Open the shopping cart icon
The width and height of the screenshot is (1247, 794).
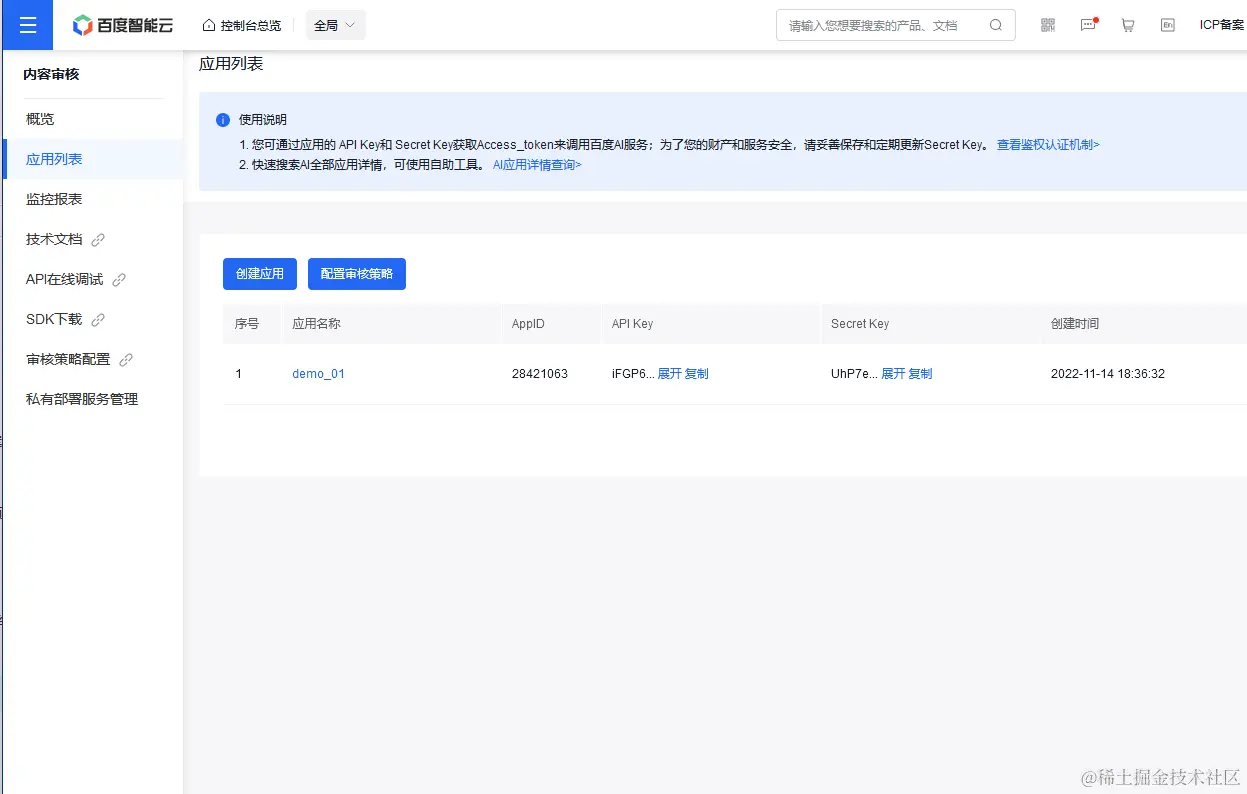(1128, 25)
